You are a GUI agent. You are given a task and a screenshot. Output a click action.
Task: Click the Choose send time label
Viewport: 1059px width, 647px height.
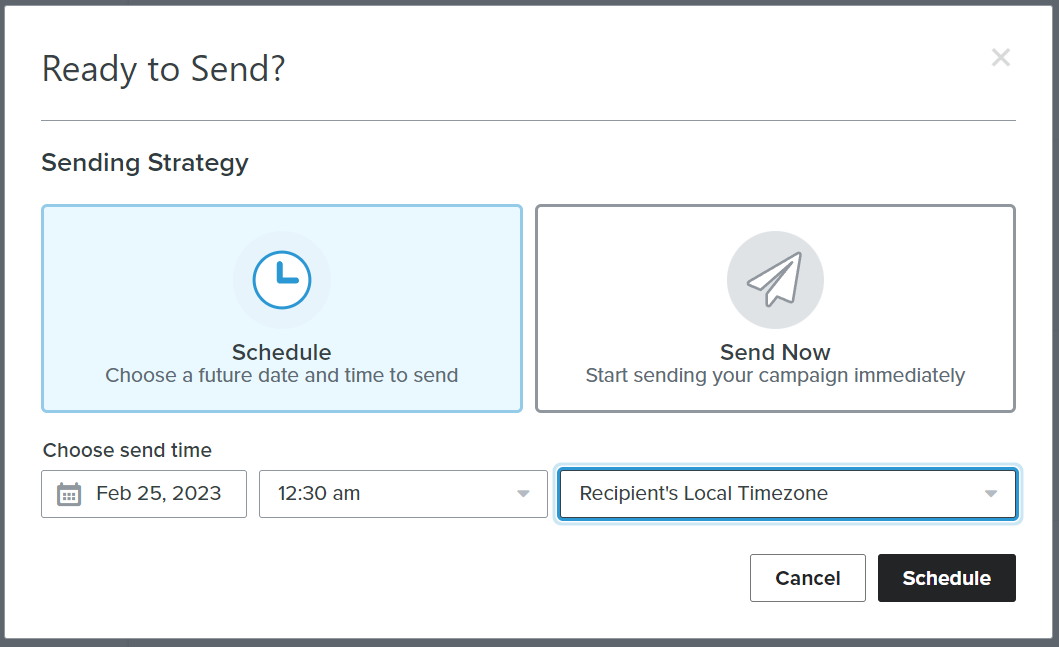click(127, 450)
